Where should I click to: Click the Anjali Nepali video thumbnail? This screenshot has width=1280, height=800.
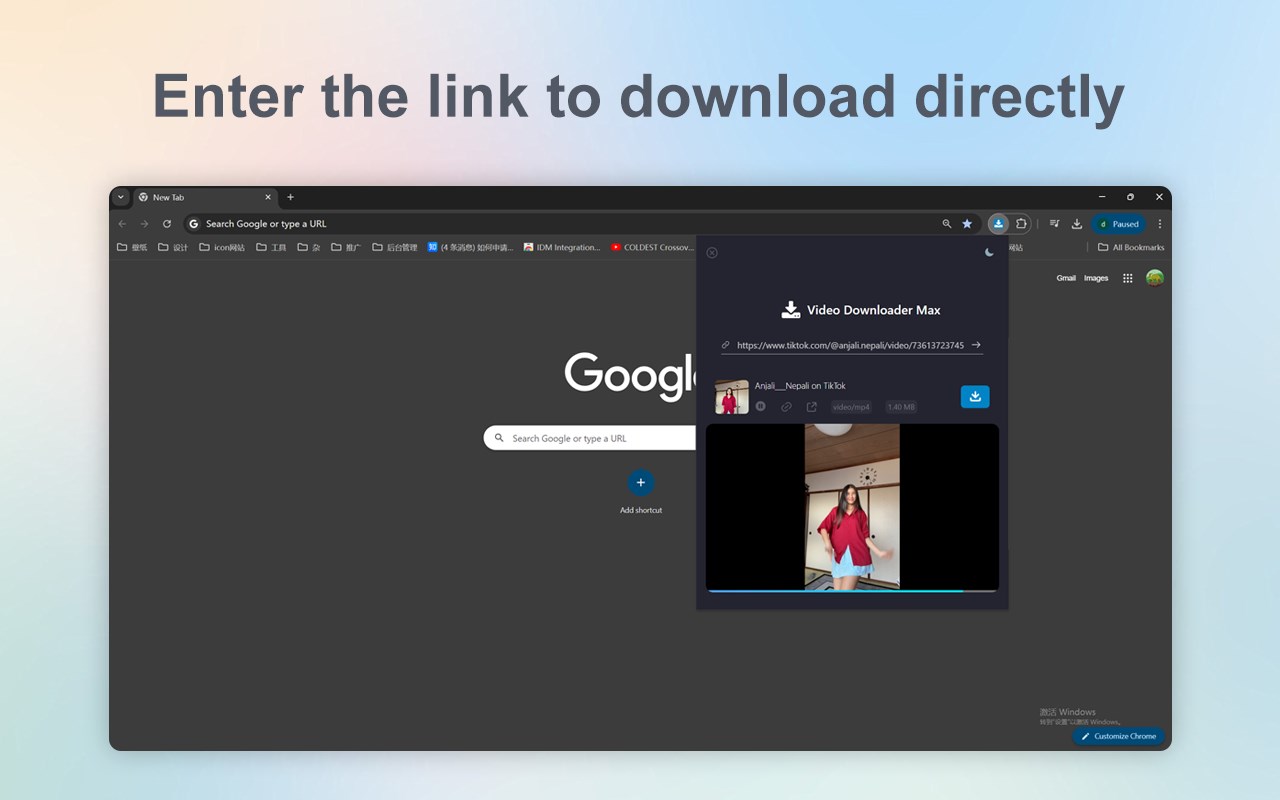click(x=731, y=397)
